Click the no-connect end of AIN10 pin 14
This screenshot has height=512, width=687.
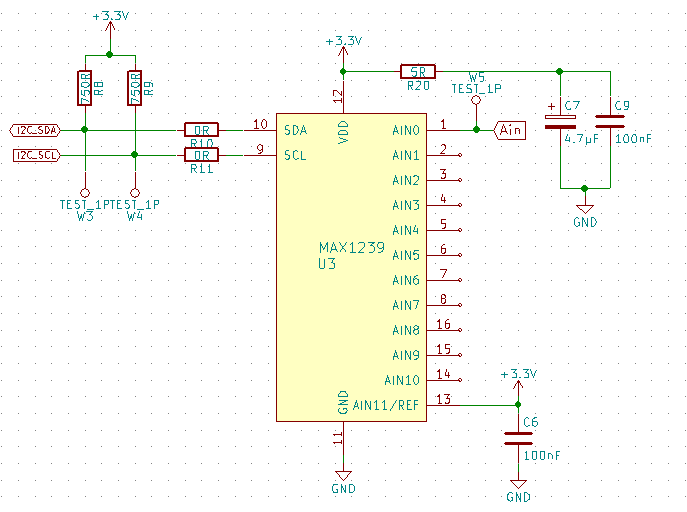pyautogui.click(x=460, y=380)
